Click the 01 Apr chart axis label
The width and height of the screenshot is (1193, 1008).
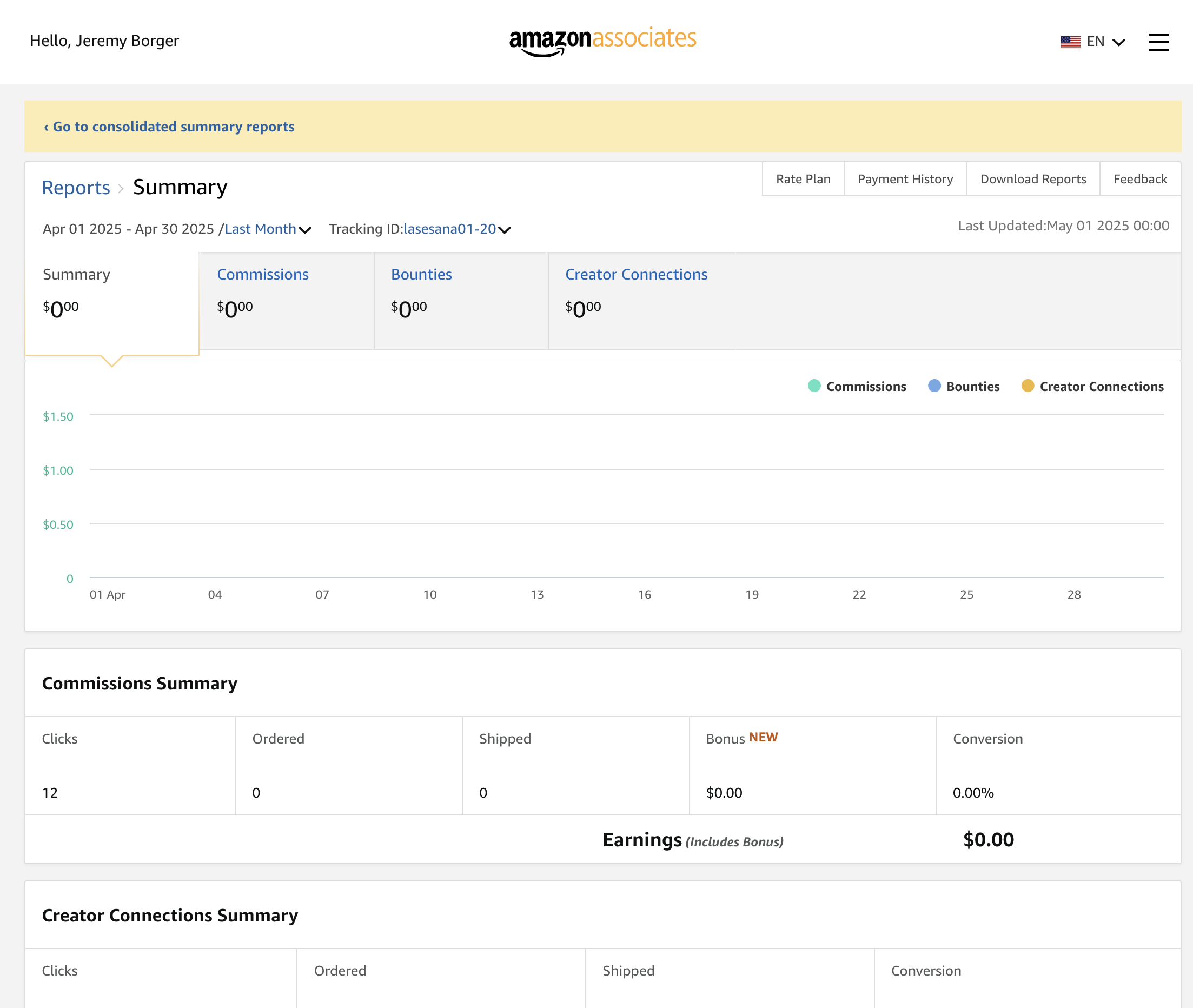pyautogui.click(x=108, y=594)
